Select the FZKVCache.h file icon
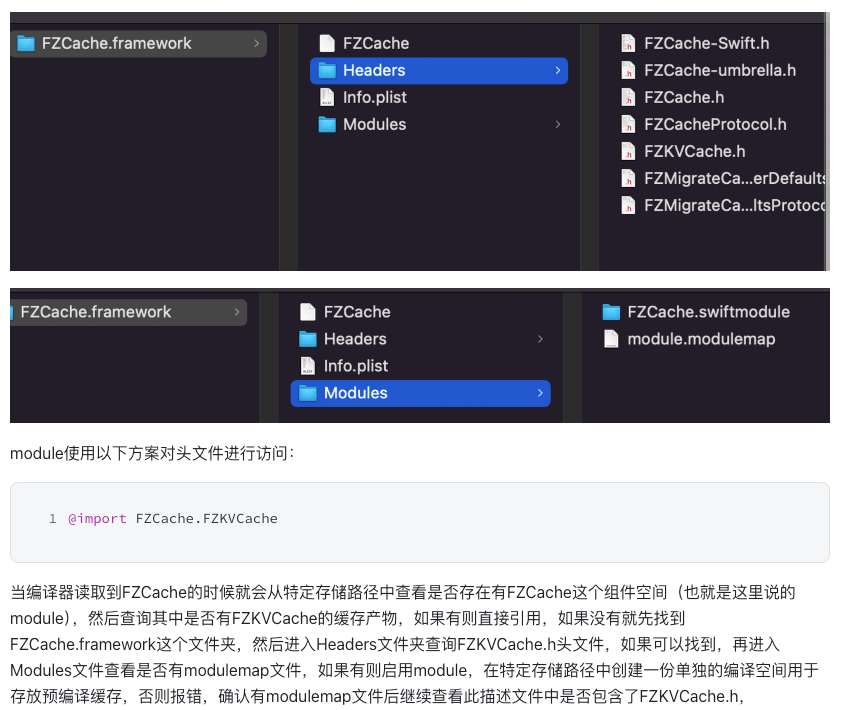 coord(628,151)
